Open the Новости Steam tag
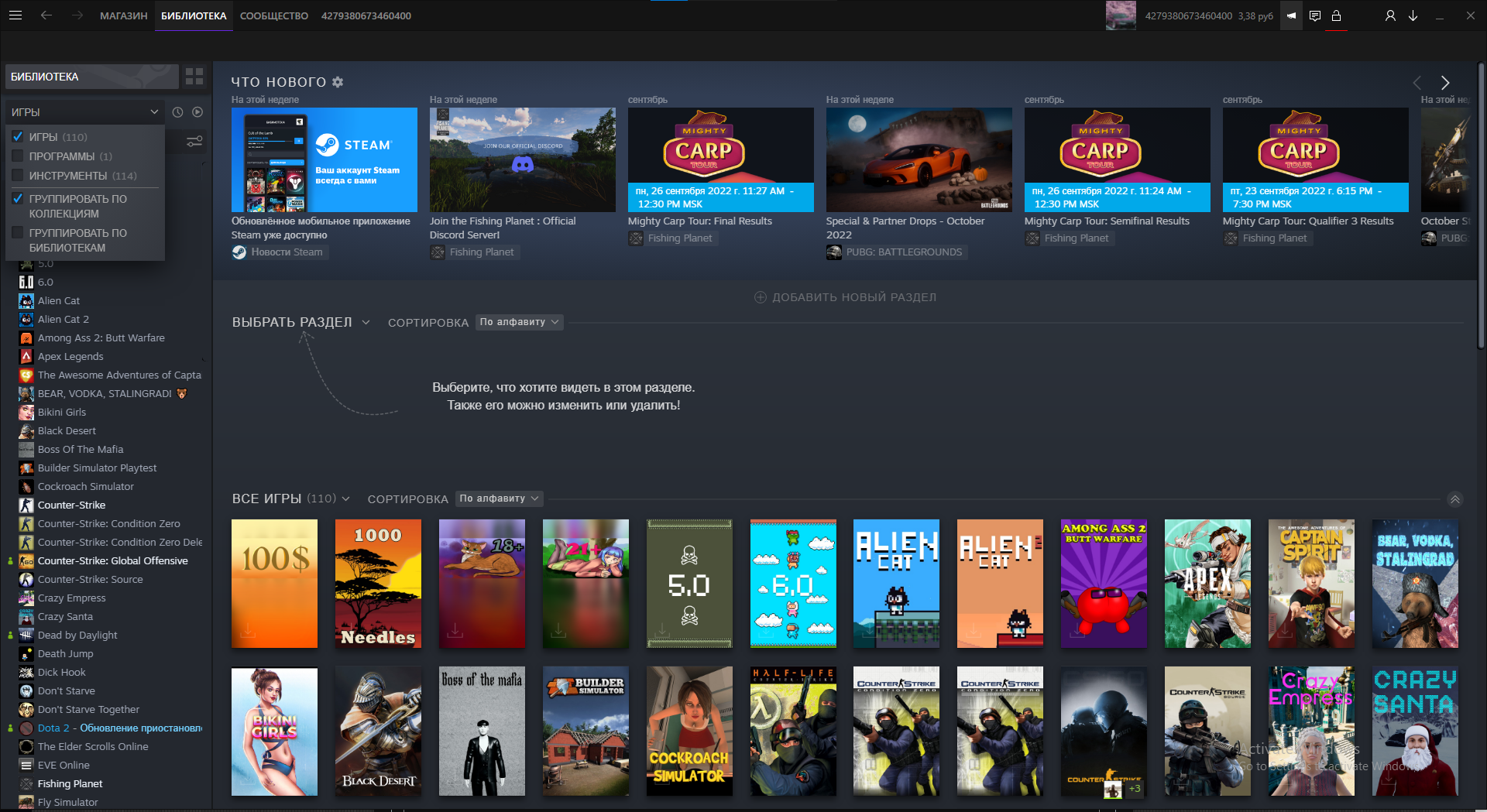 pyautogui.click(x=279, y=252)
